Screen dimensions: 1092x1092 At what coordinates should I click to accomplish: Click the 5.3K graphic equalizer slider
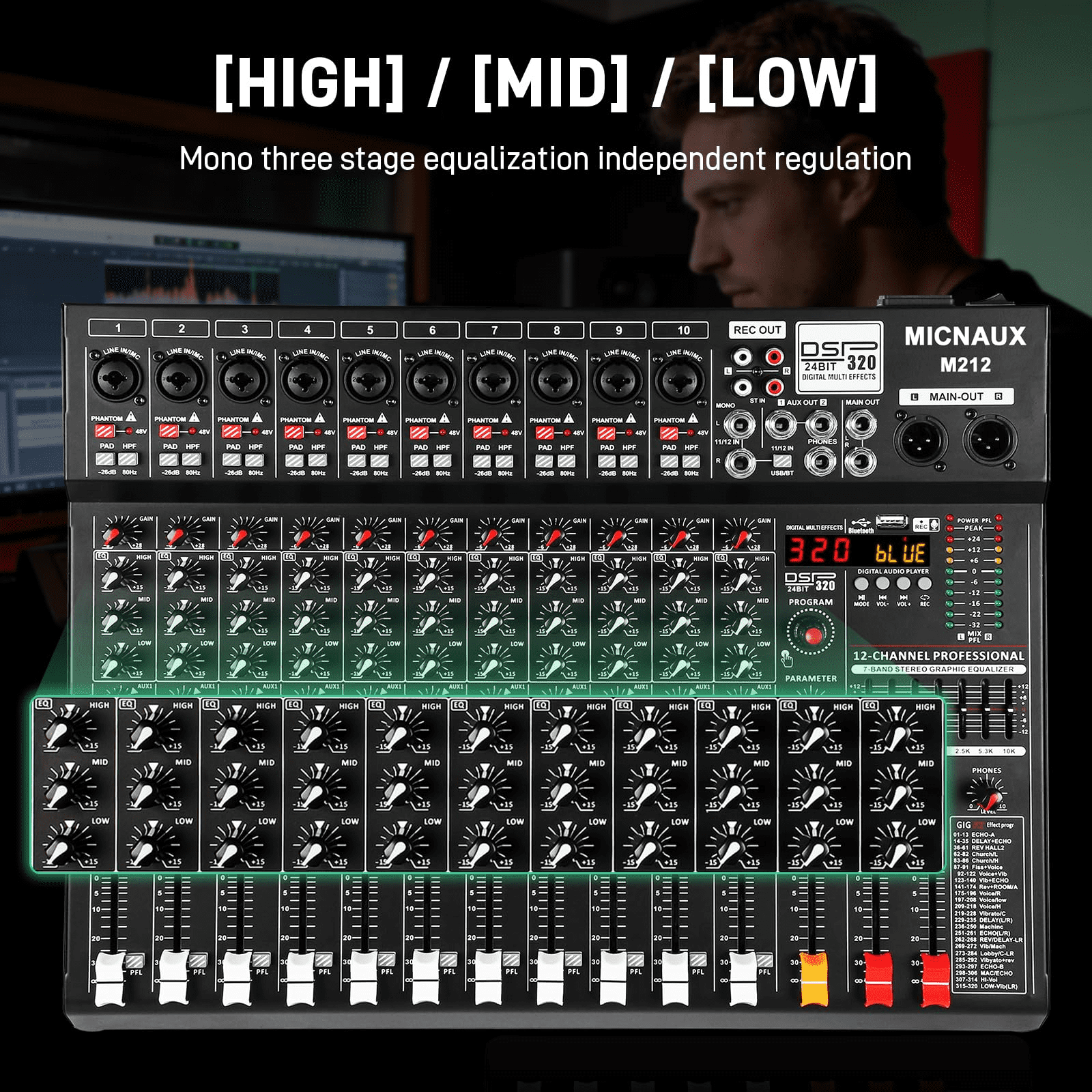[986, 710]
